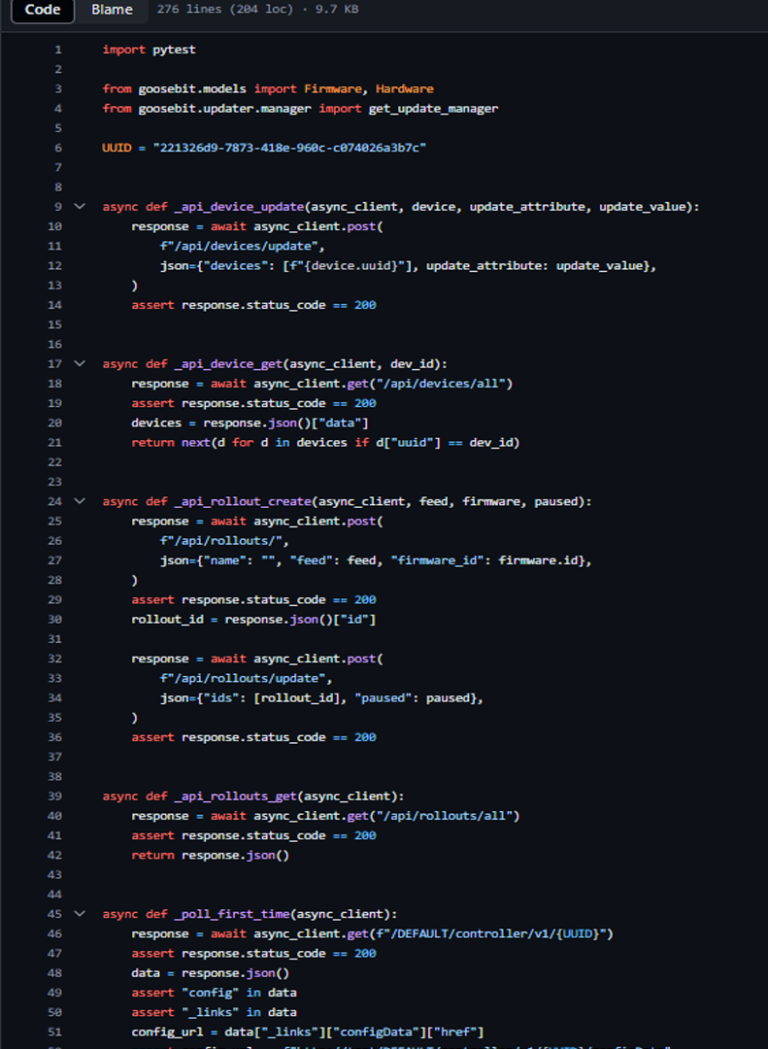
Task: Click line number 30 for rollout_id
Action: point(54,620)
